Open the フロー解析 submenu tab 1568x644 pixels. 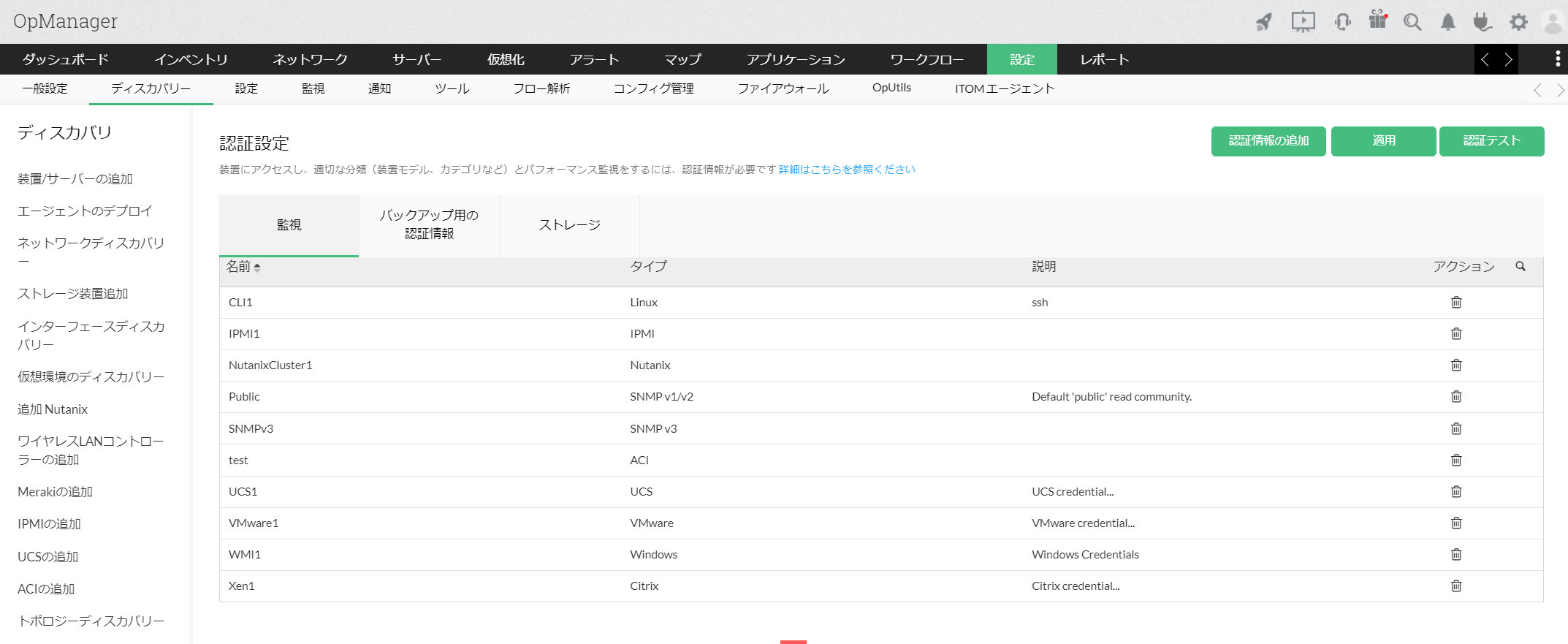click(541, 88)
